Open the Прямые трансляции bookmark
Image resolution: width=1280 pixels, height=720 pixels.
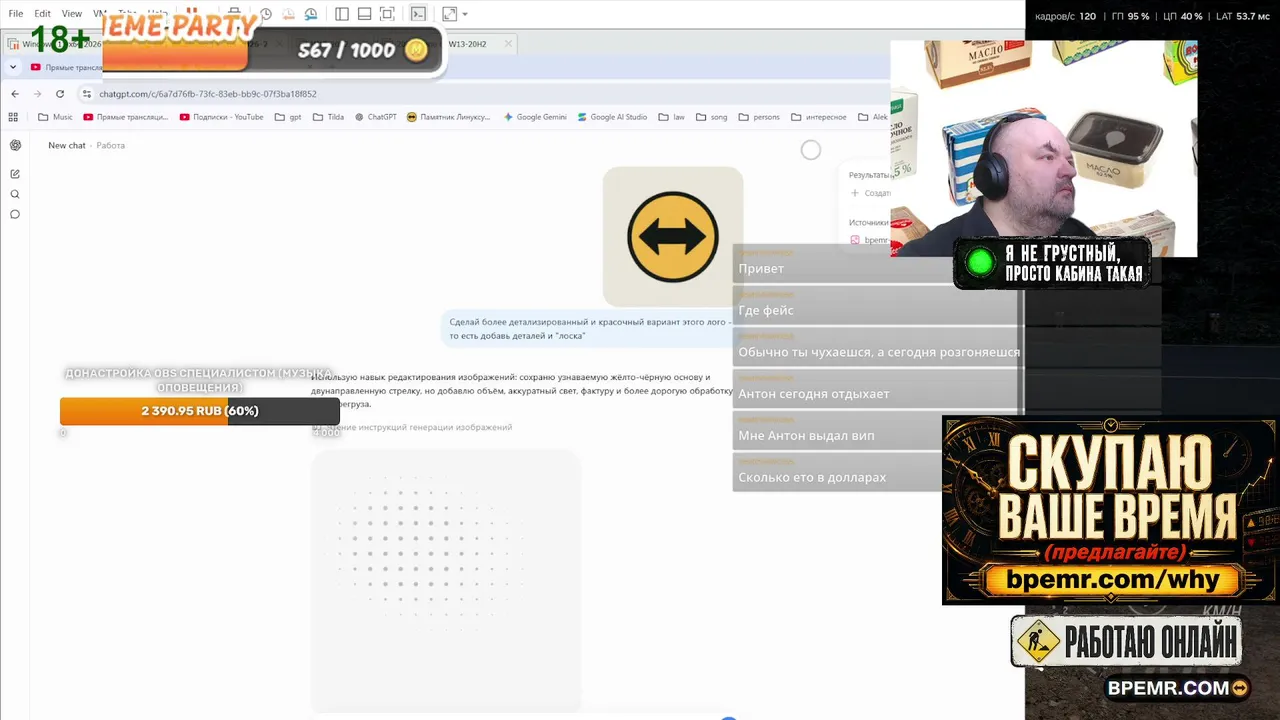[x=126, y=117]
